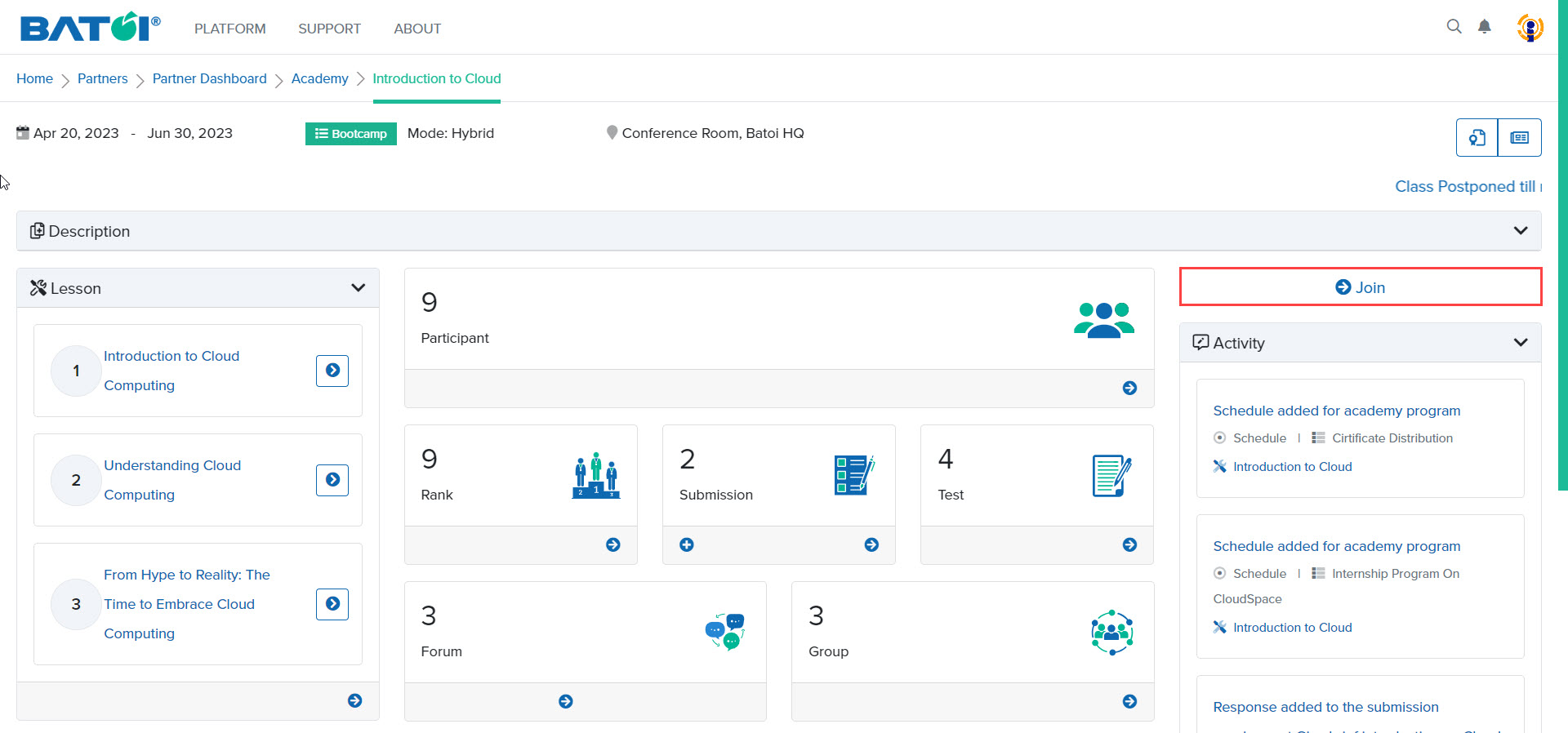1568x733 pixels.
Task: Click the Lesson panel footer arrow
Action: (x=354, y=700)
